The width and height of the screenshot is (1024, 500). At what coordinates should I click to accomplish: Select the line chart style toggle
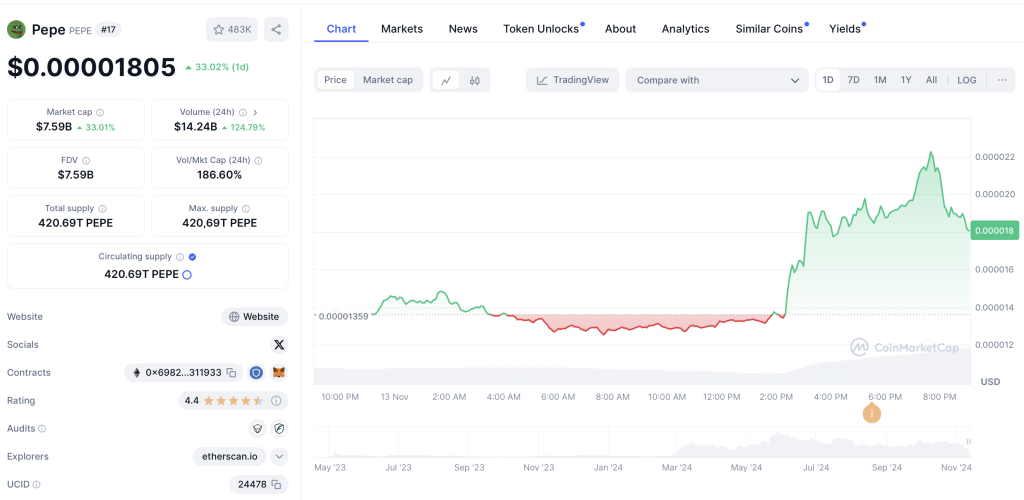click(x=446, y=80)
